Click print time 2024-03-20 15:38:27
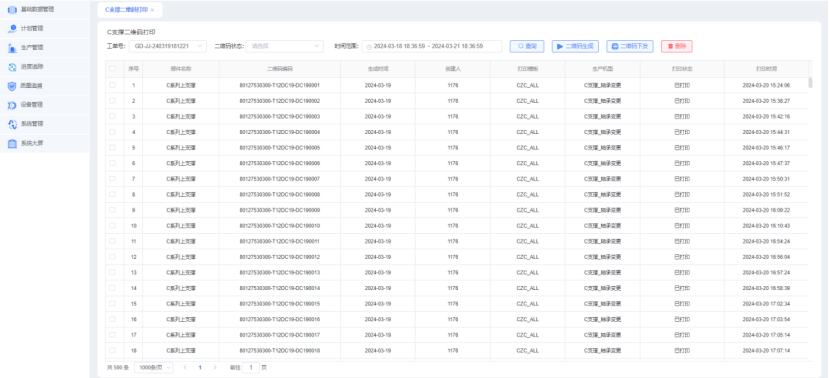This screenshot has width=829, height=378. click(x=766, y=101)
